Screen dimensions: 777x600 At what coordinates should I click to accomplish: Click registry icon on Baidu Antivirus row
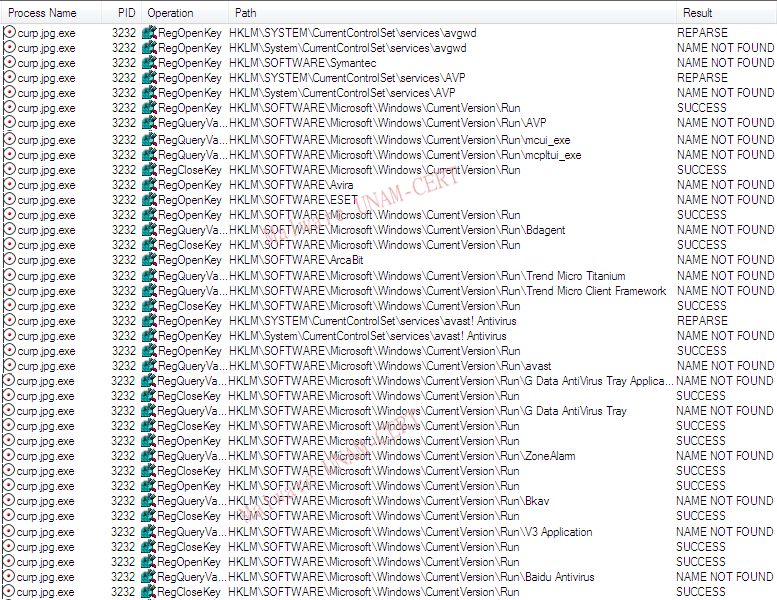(148, 577)
